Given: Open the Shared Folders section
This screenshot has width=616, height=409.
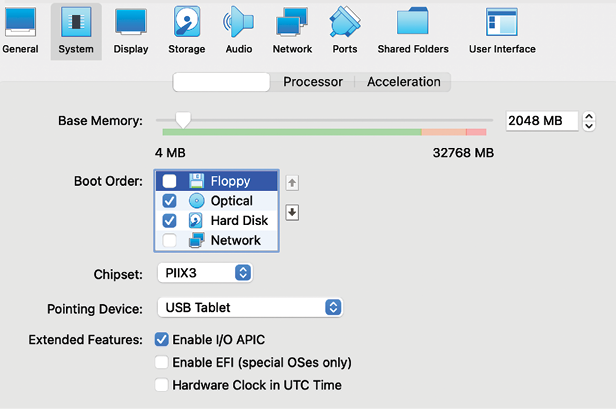Looking at the screenshot, I should coord(413,31).
